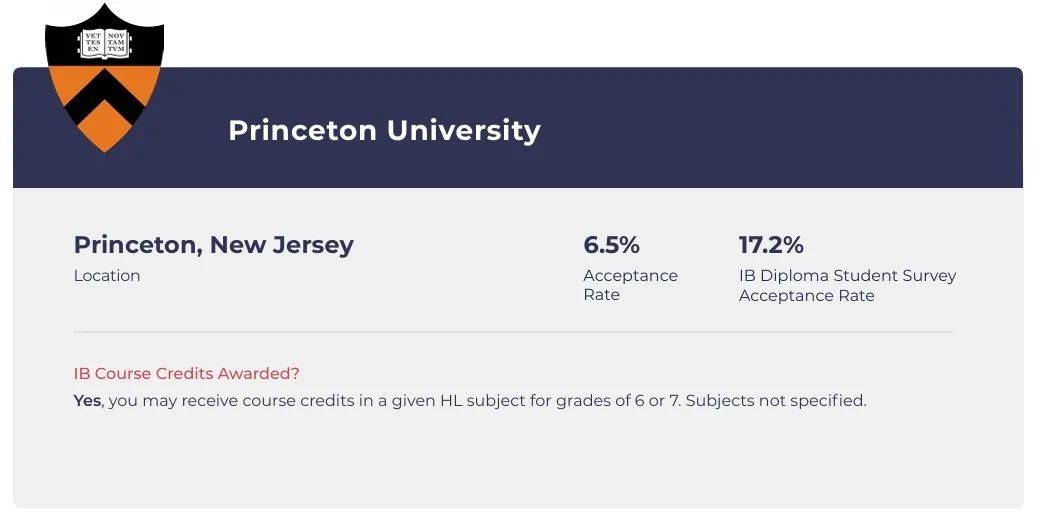
Task: Click the dark navy header banner
Action: (x=518, y=127)
